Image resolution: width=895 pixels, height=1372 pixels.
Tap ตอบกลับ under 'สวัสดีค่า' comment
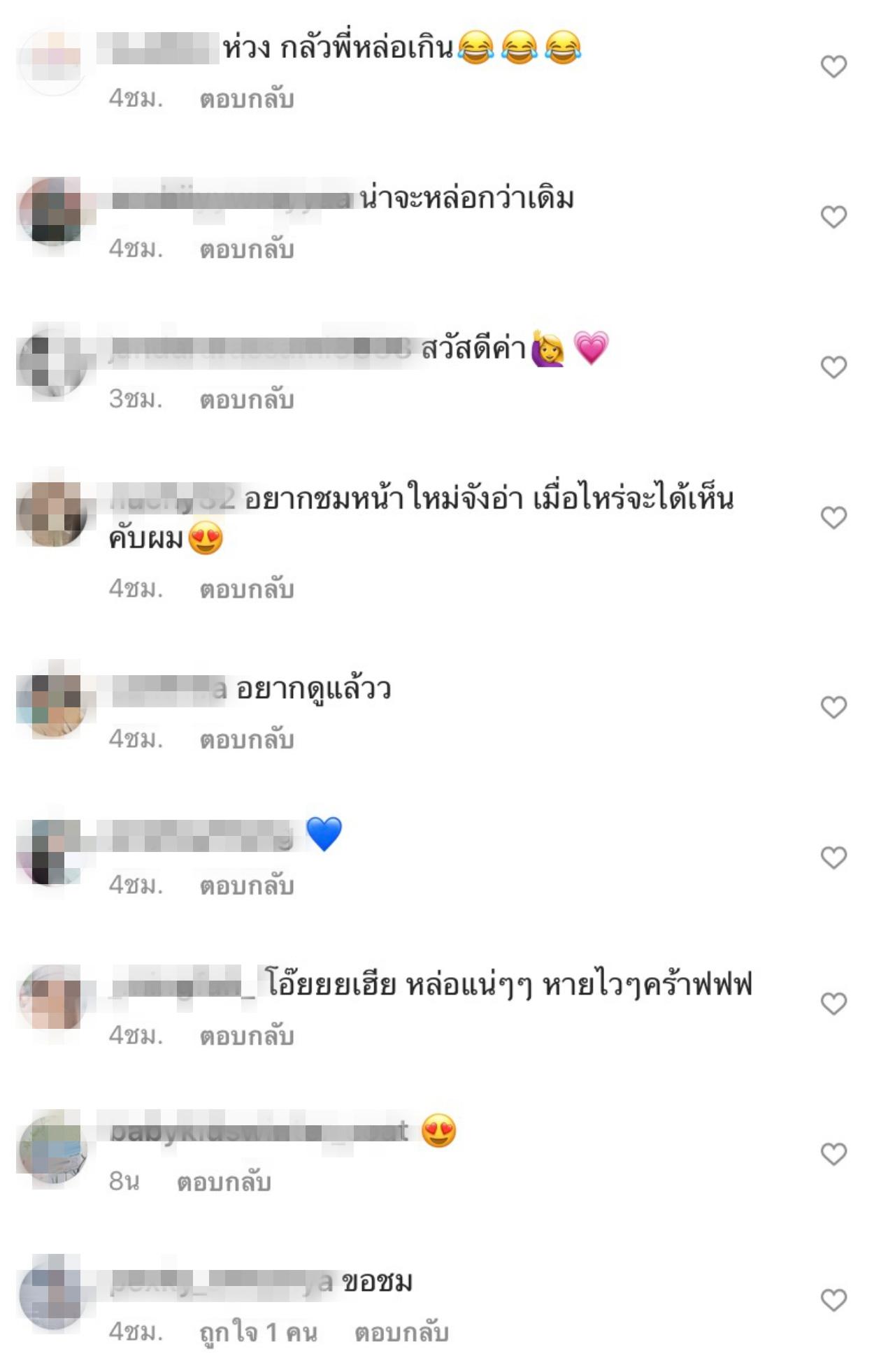(x=247, y=399)
